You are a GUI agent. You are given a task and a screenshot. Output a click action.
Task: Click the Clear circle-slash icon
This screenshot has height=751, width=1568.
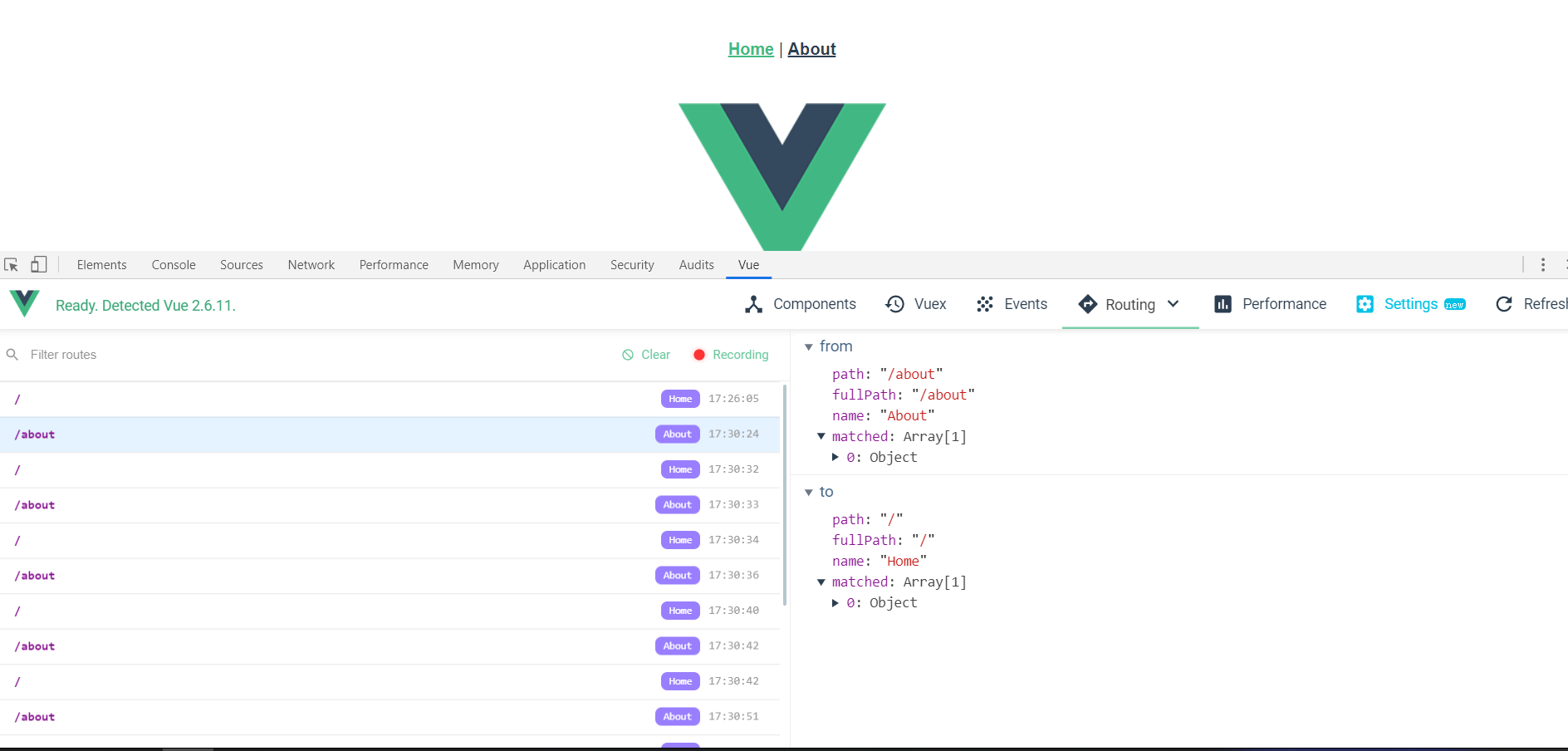point(628,355)
